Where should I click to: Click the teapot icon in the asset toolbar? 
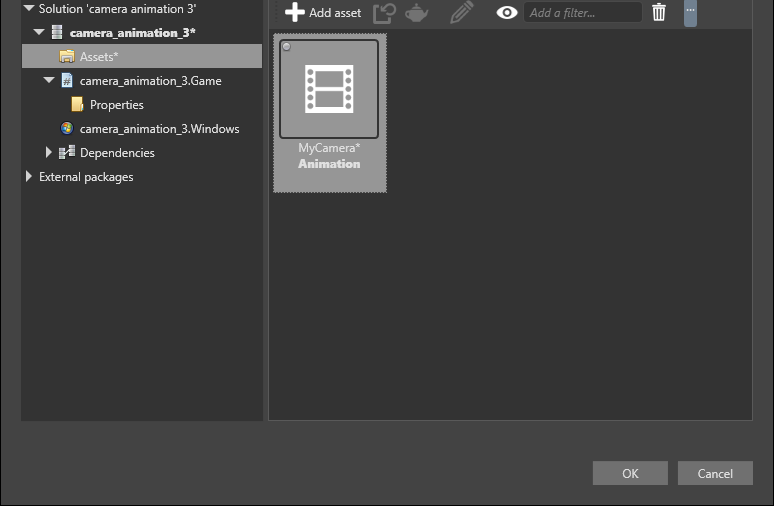tap(417, 13)
